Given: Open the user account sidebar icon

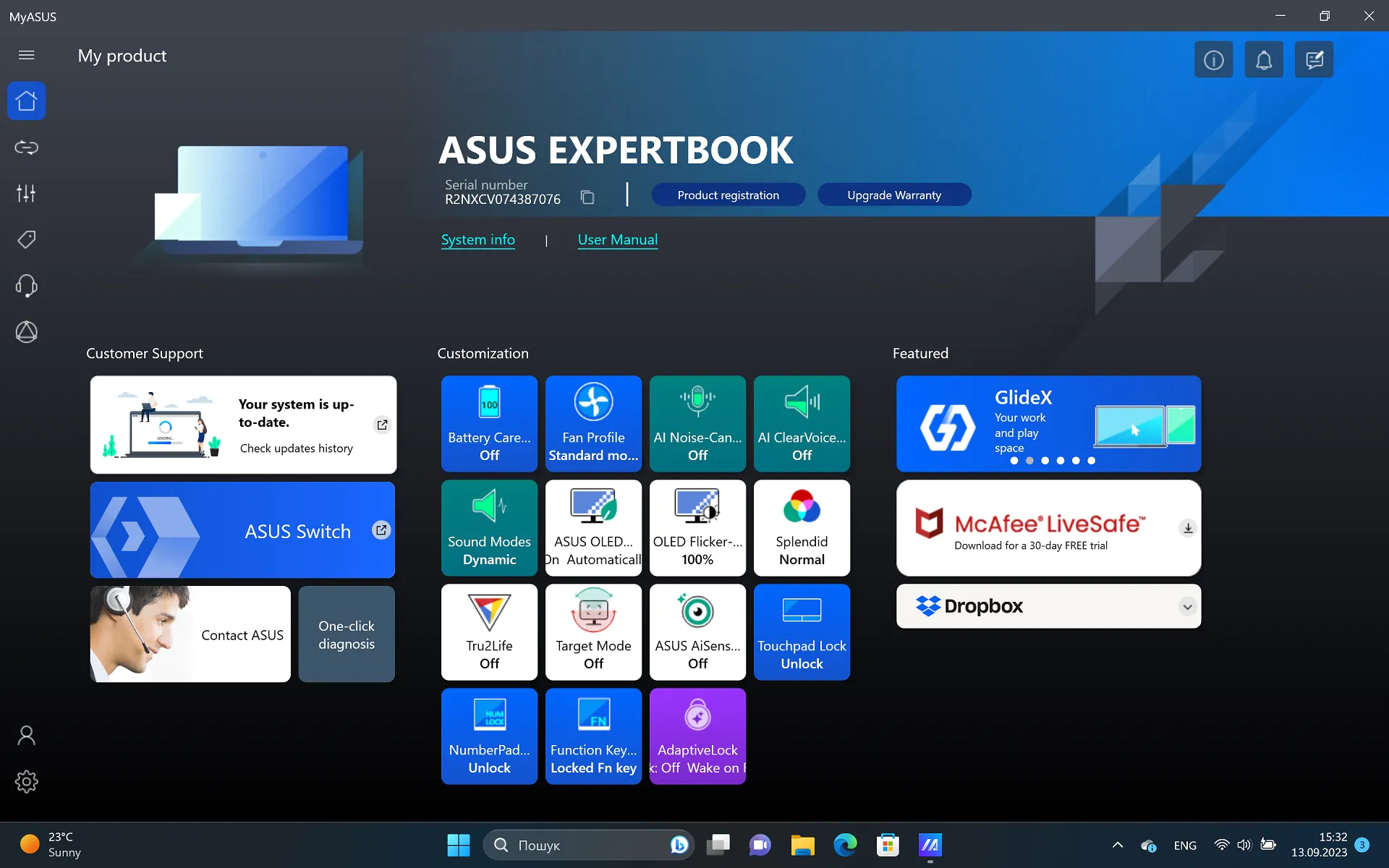Looking at the screenshot, I should tap(26, 736).
